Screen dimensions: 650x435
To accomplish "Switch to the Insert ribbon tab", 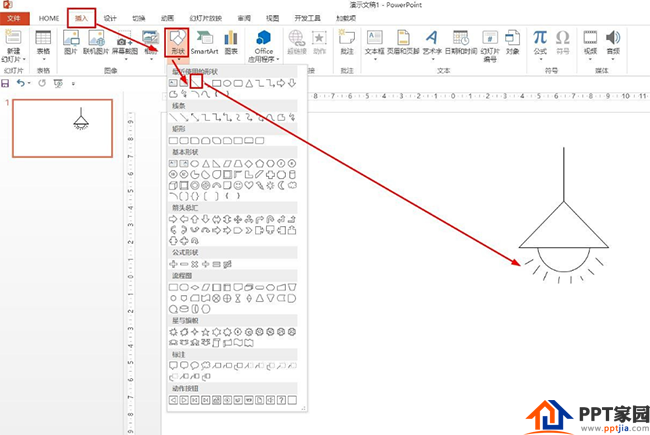I will 81,18.
